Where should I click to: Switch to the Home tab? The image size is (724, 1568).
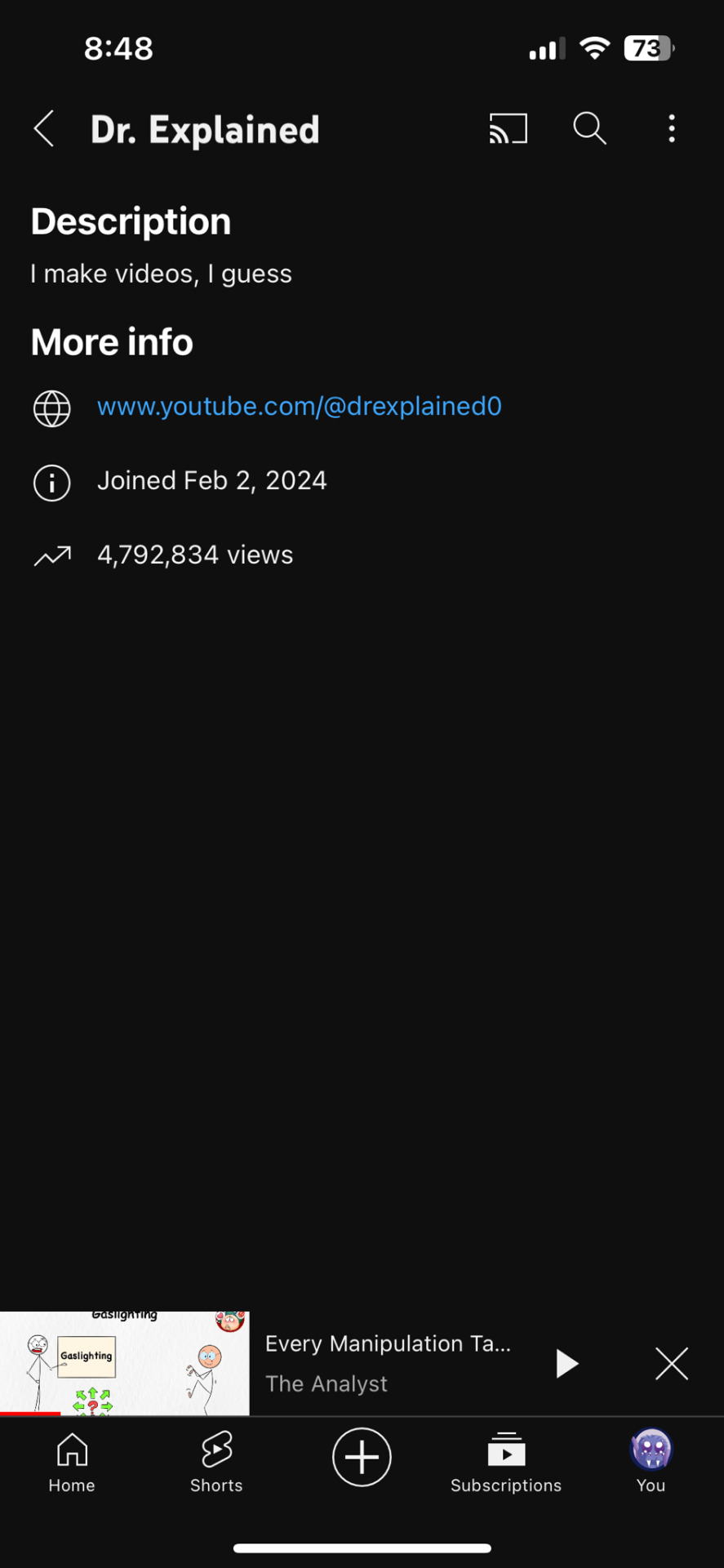[x=72, y=1462]
